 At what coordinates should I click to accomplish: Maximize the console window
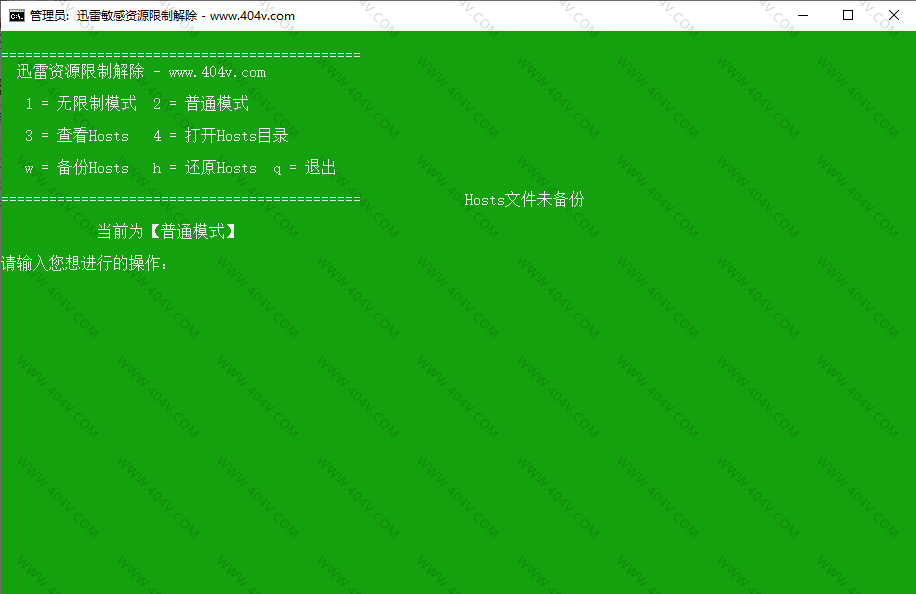click(848, 15)
